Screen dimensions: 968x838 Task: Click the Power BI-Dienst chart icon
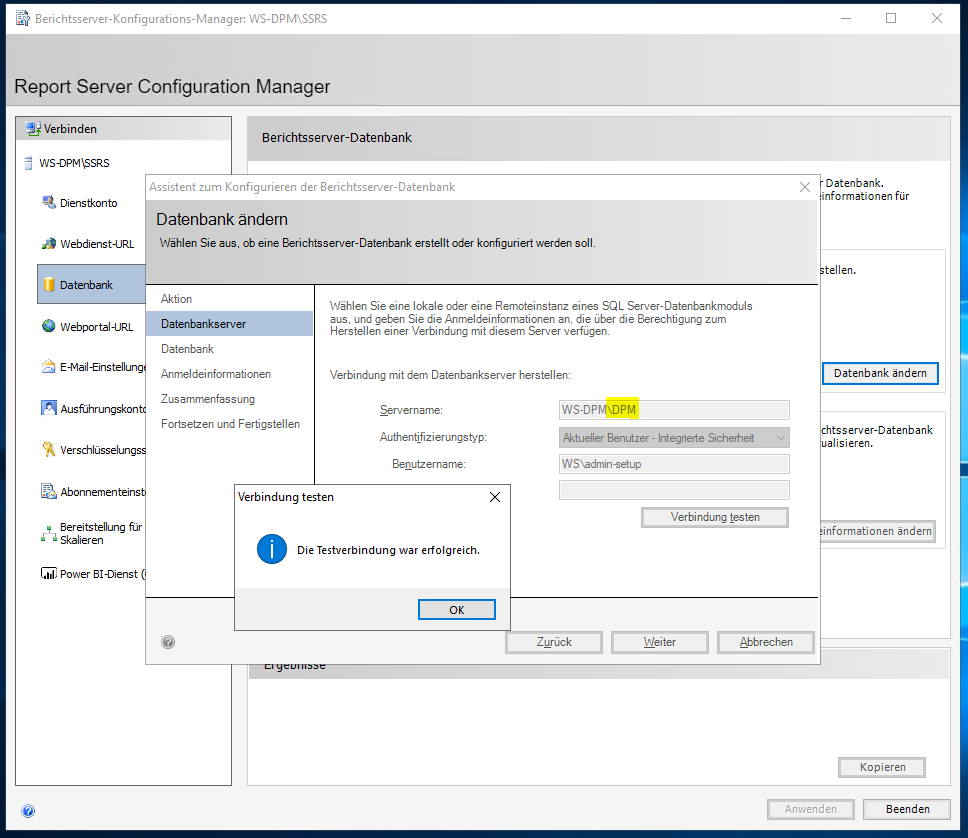click(x=49, y=573)
